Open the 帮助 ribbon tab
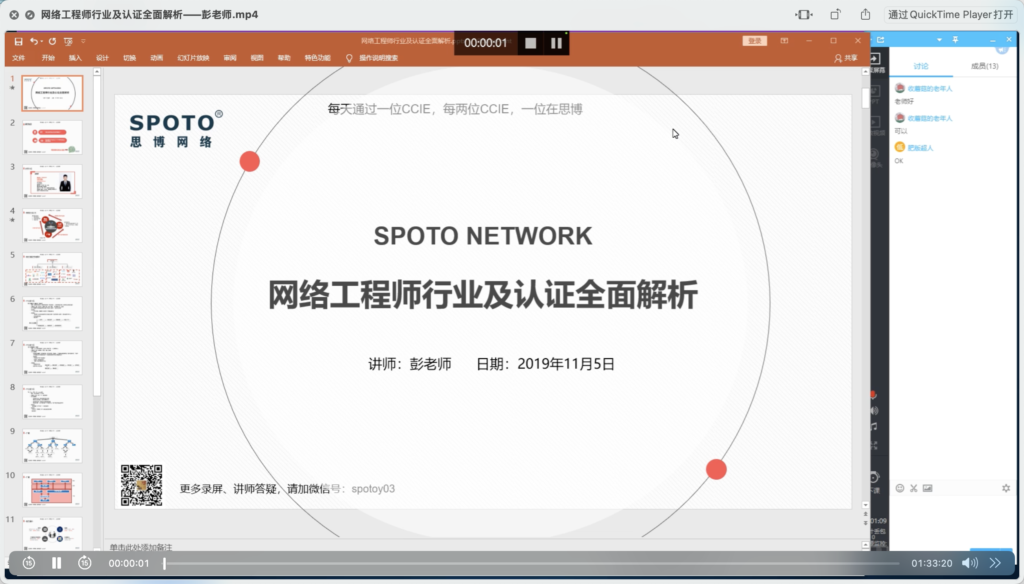This screenshot has height=584, width=1024. [284, 58]
